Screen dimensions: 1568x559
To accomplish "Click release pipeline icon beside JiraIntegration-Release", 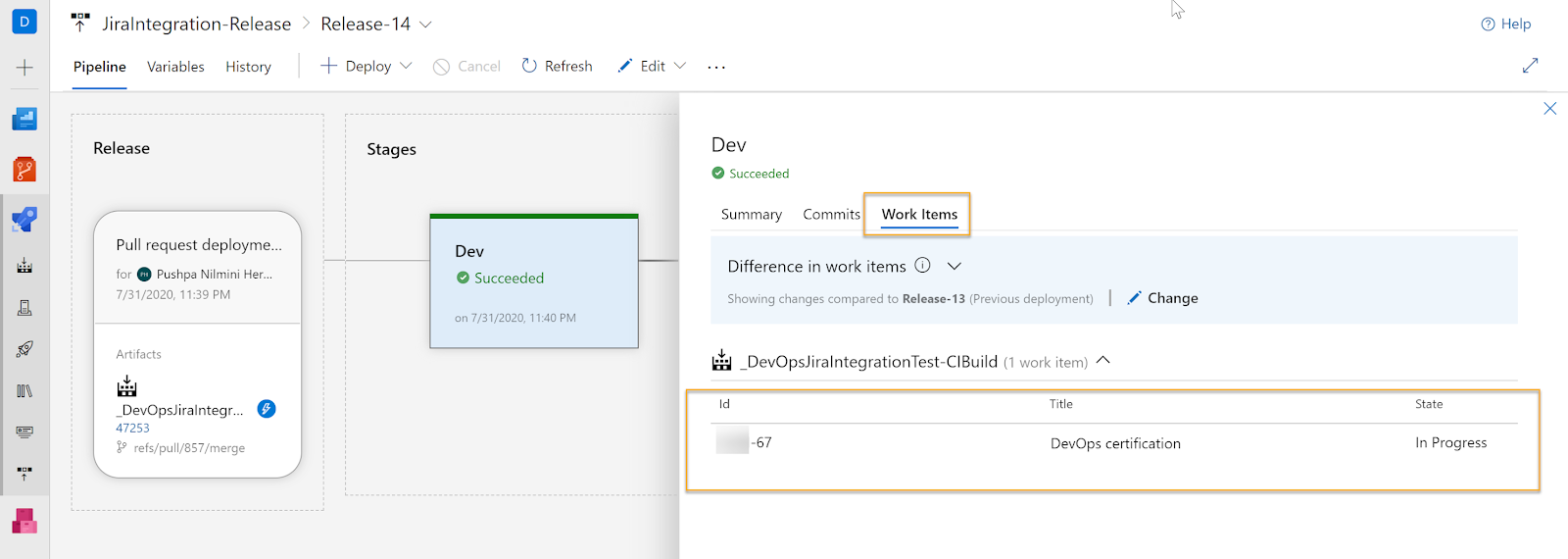I will coord(80,23).
